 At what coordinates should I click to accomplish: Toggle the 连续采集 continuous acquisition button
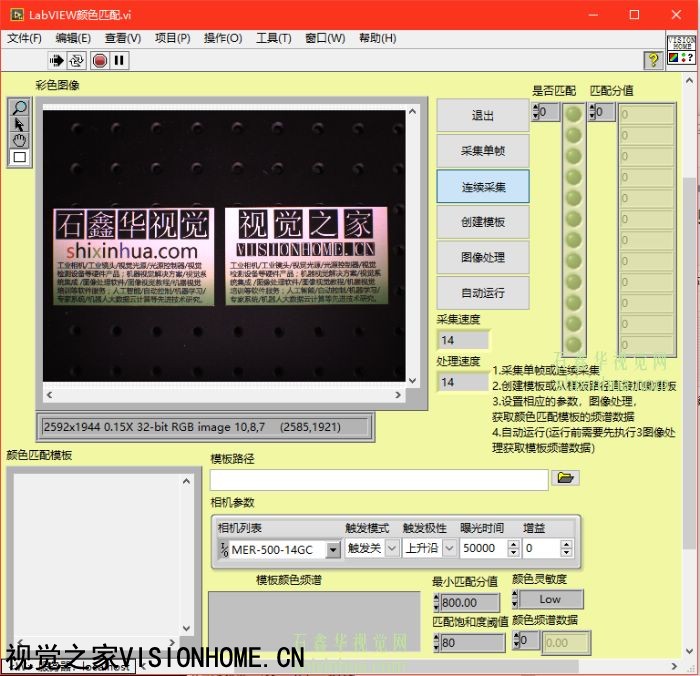[x=483, y=186]
